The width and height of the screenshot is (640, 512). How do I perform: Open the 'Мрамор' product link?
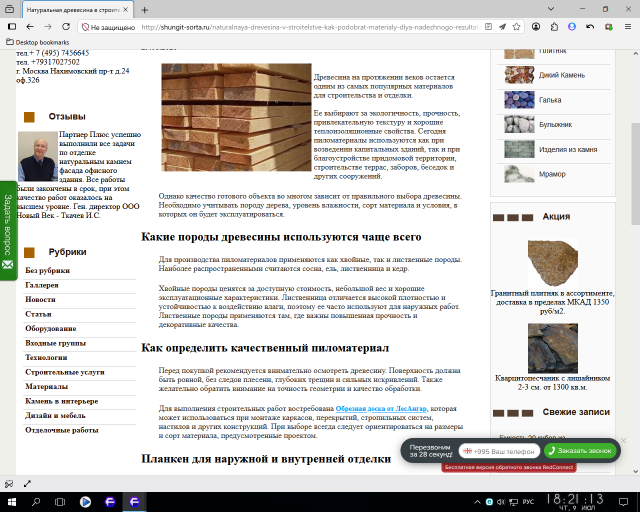[552, 174]
